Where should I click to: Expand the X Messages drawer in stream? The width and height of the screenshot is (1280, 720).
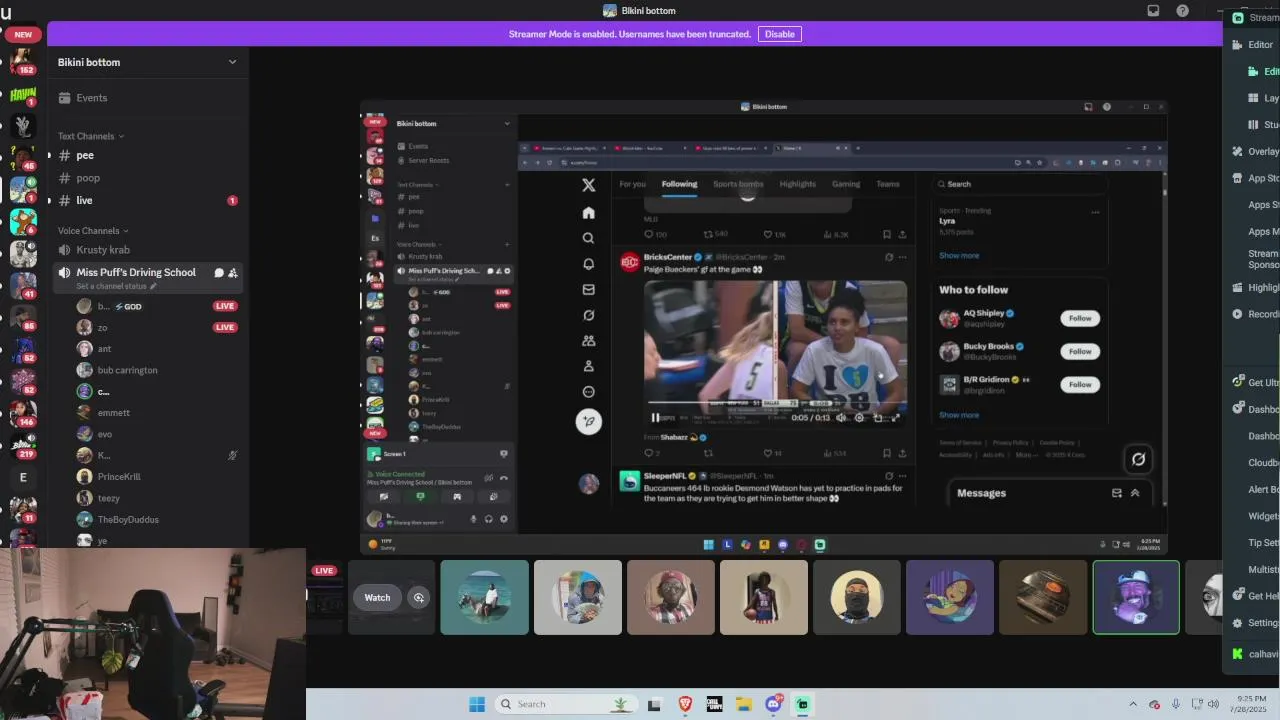point(1135,493)
